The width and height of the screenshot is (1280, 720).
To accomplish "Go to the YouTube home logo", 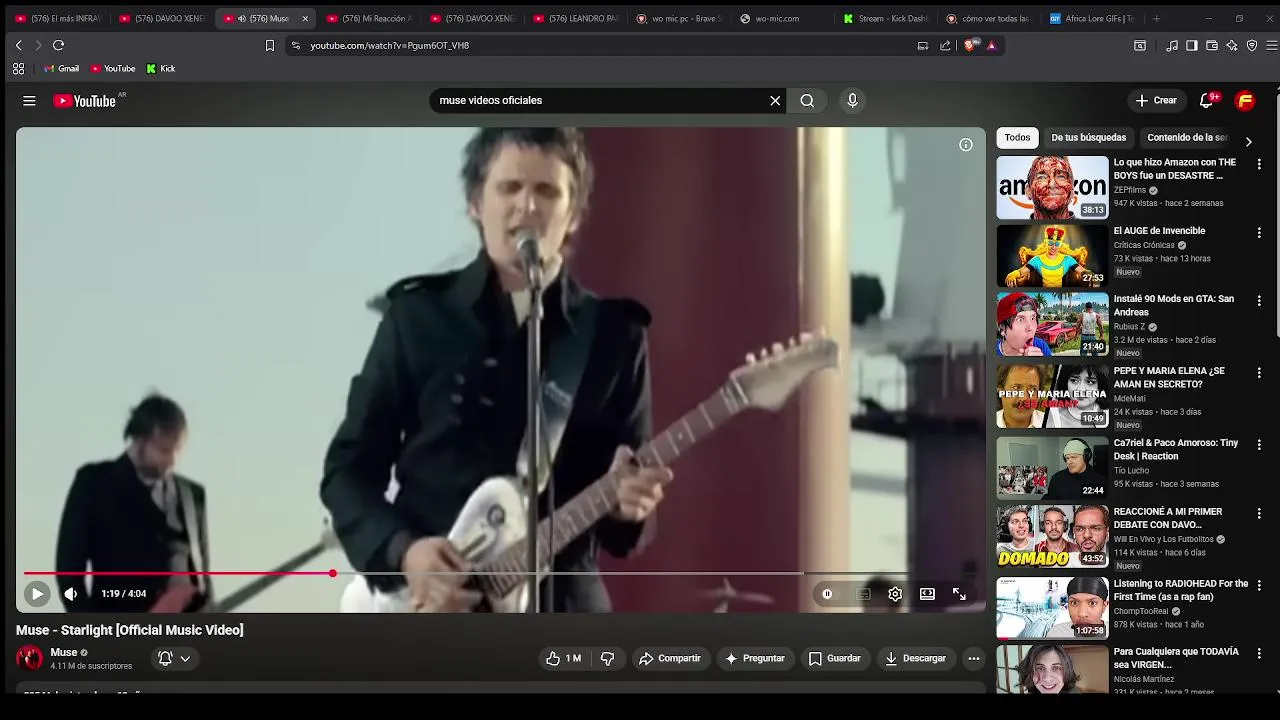I will [84, 101].
